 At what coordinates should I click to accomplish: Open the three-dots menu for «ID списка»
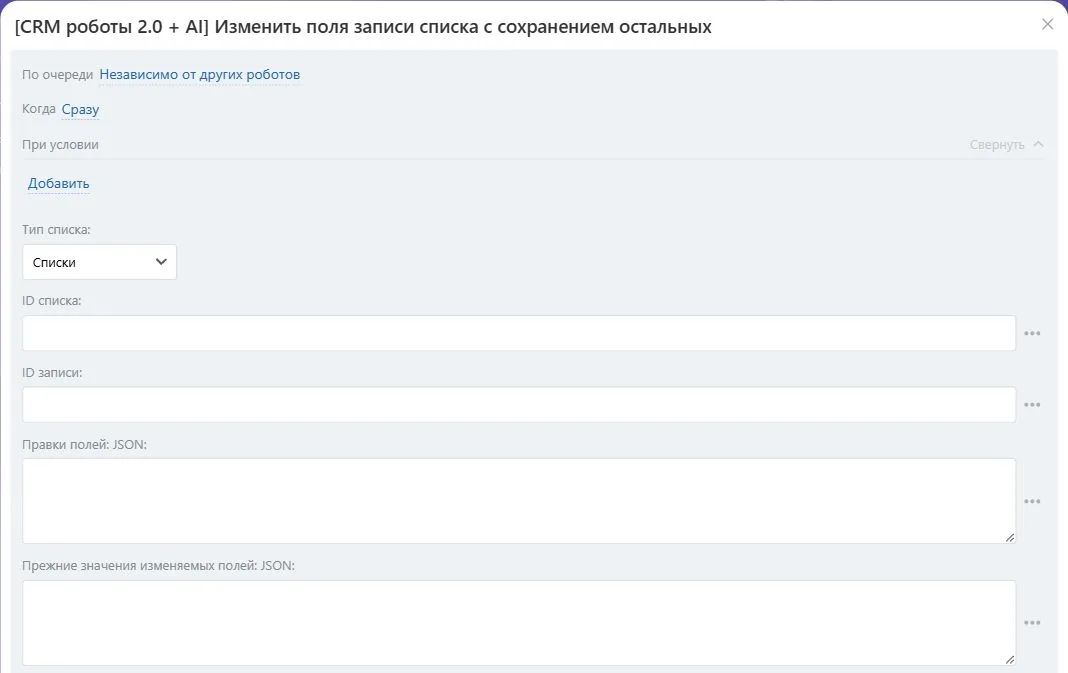1032,333
